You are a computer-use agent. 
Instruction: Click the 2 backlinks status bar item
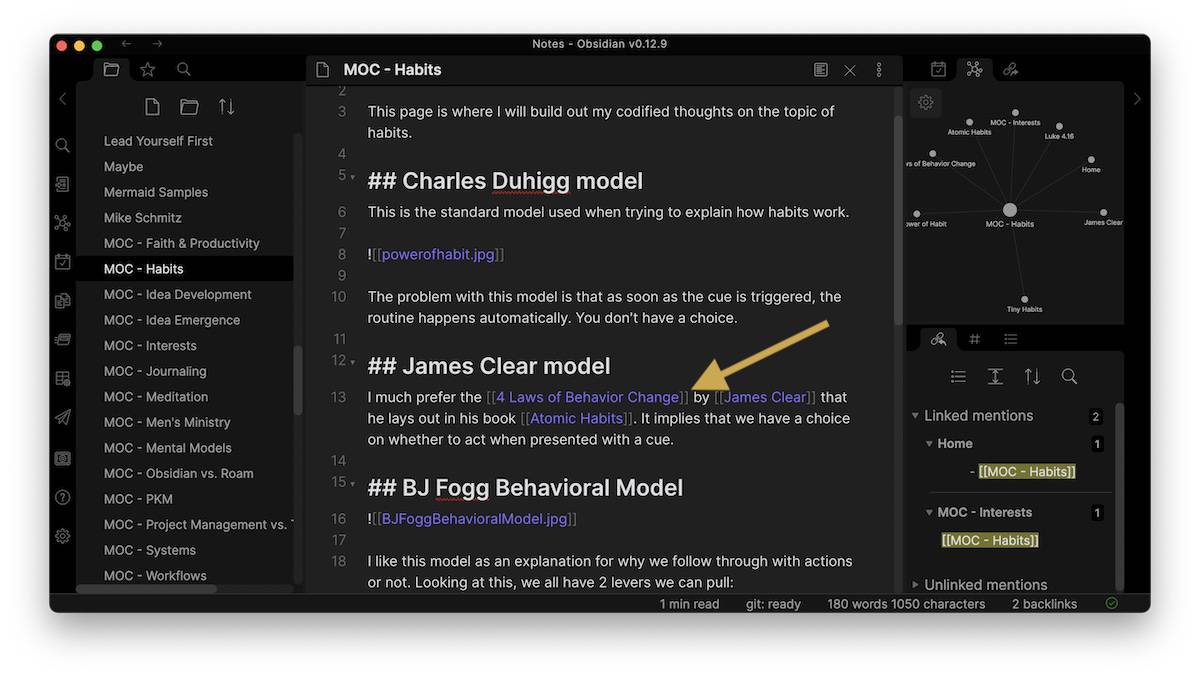pyautogui.click(x=1044, y=604)
